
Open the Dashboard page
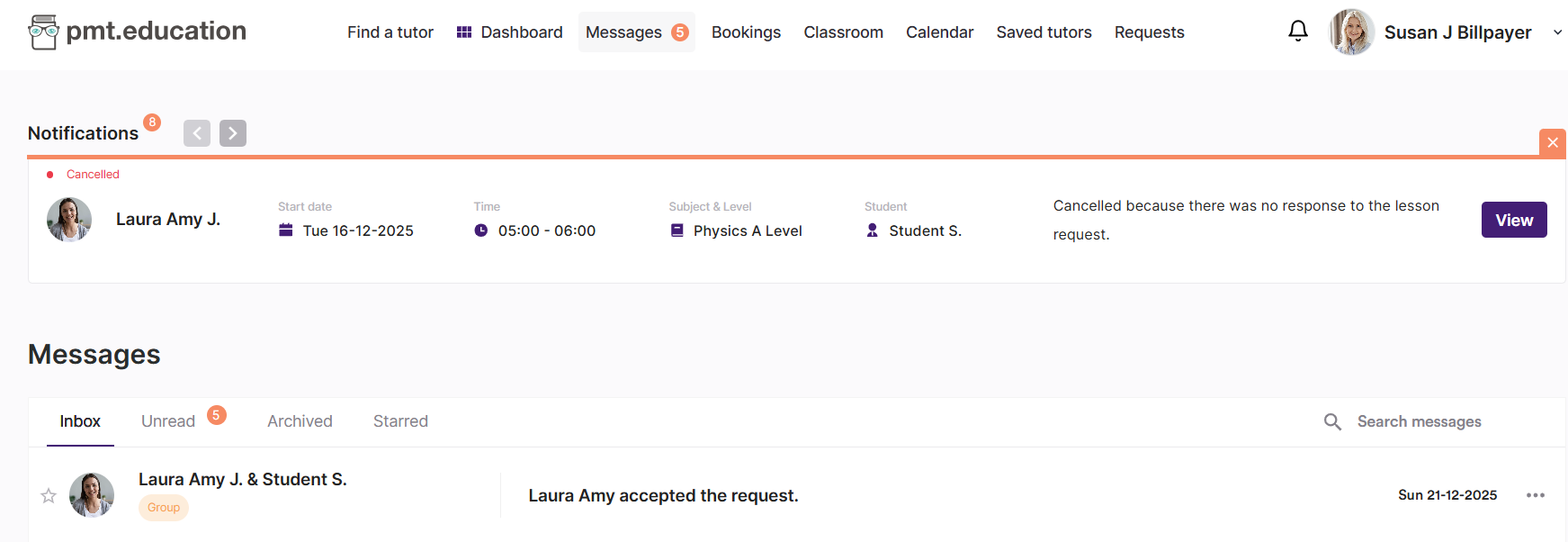click(509, 32)
